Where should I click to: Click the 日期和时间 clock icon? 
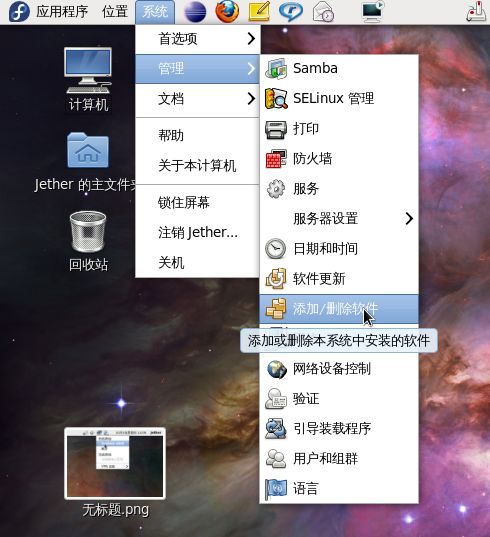[276, 249]
